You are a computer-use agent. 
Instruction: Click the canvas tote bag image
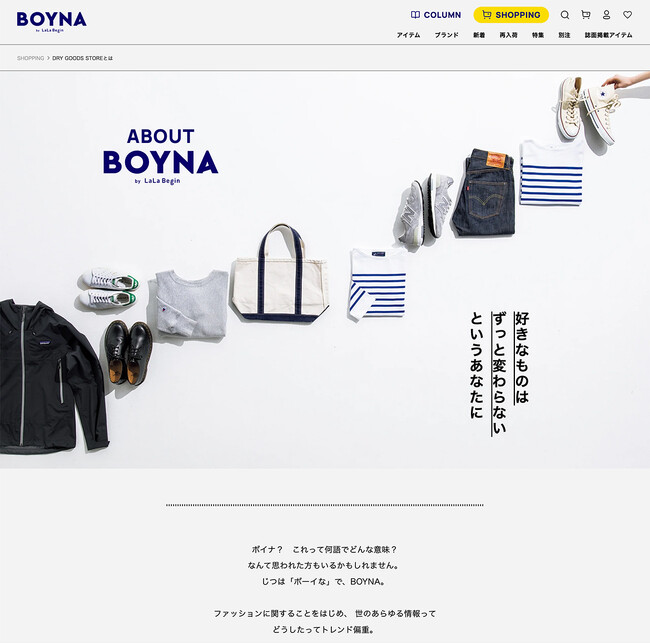click(x=280, y=274)
